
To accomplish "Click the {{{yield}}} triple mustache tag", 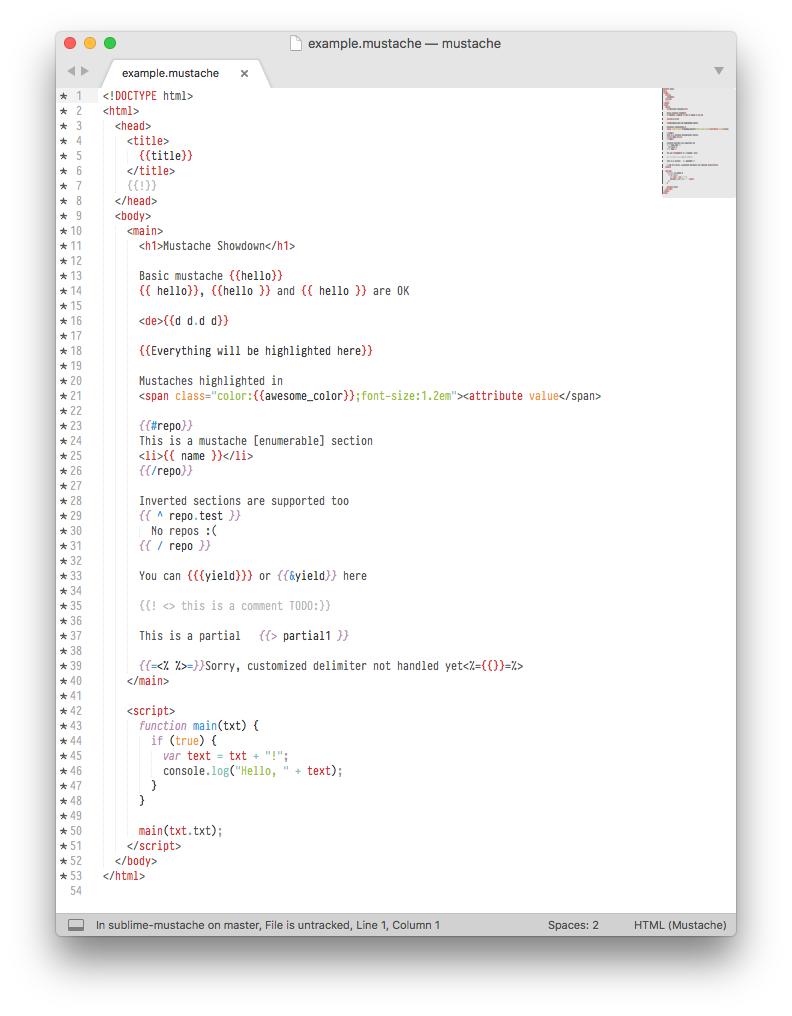I will click(x=220, y=576).
